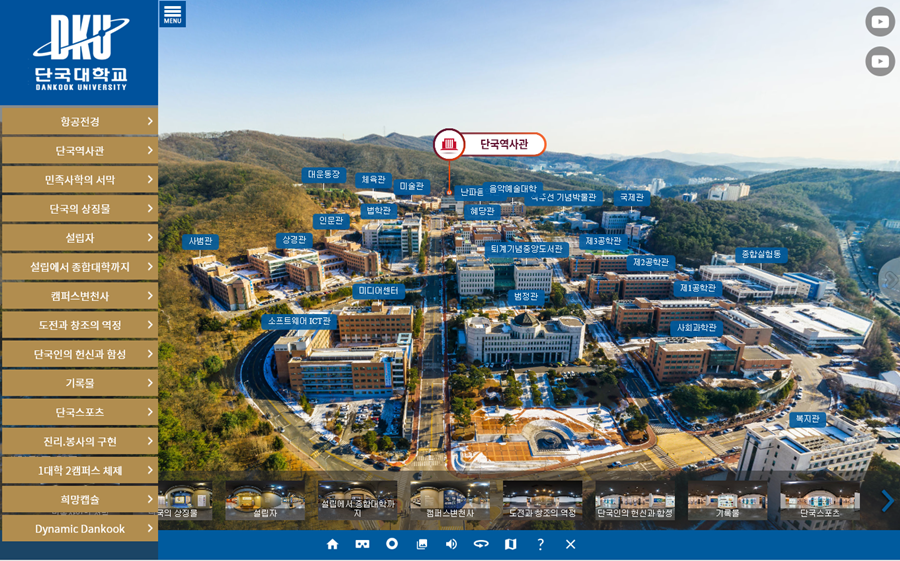Screen dimensions: 900x561
Task: Select 단국의 상징물 menu item
Action: (x=80, y=208)
